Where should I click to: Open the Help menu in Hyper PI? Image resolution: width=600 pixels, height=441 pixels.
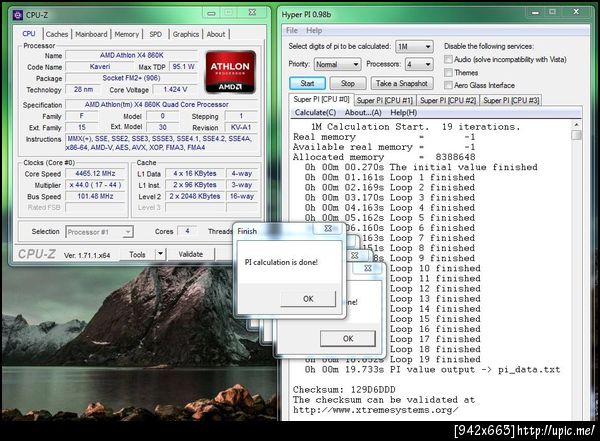(x=314, y=31)
